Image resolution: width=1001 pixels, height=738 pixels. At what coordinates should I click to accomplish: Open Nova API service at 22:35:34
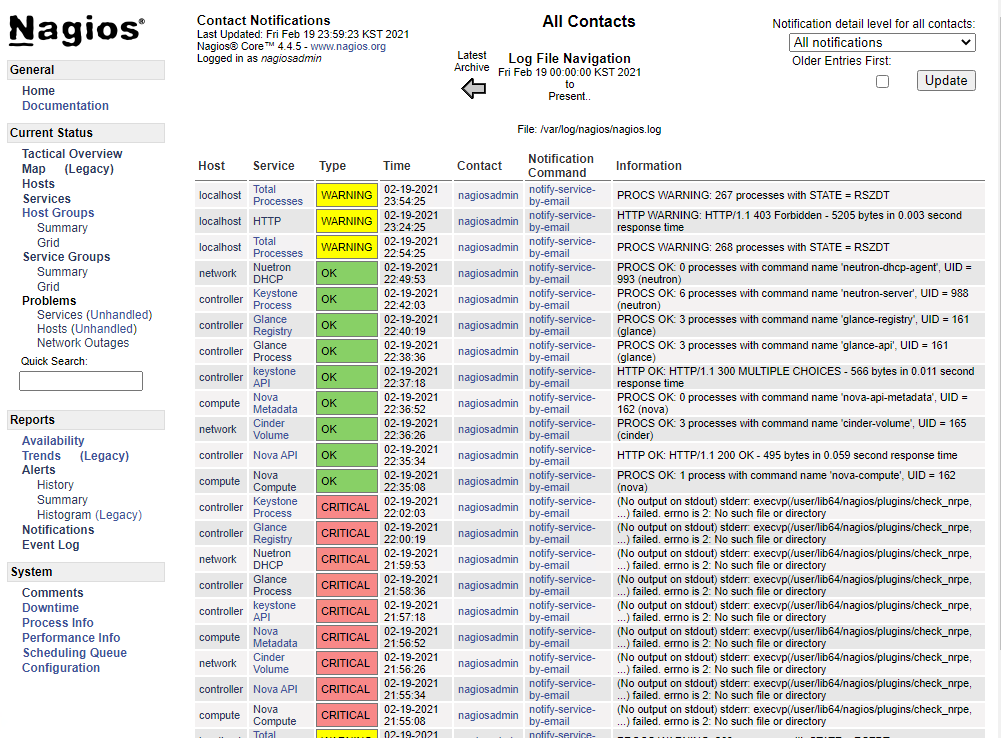[x=275, y=456]
